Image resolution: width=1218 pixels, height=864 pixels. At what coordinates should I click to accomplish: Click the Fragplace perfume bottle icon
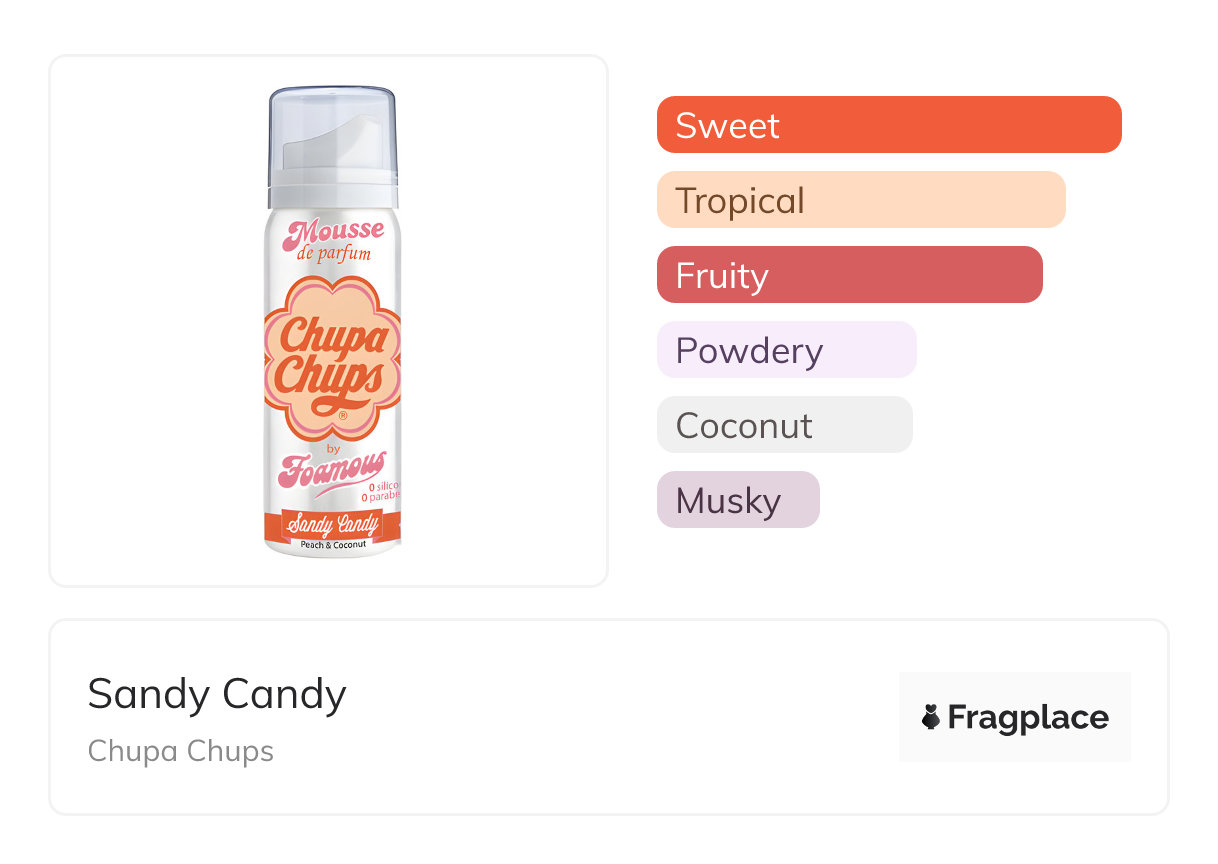pyautogui.click(x=931, y=717)
